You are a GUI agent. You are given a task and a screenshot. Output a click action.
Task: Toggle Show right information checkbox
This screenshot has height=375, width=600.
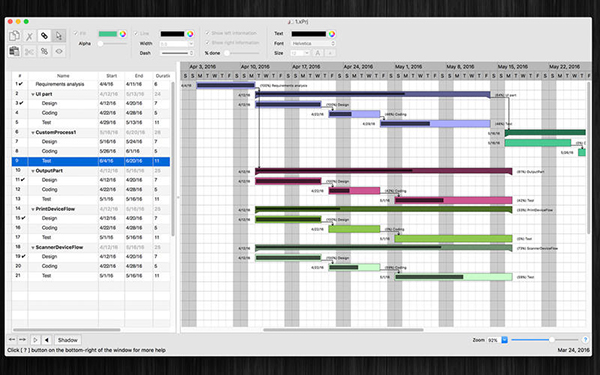coord(207,42)
